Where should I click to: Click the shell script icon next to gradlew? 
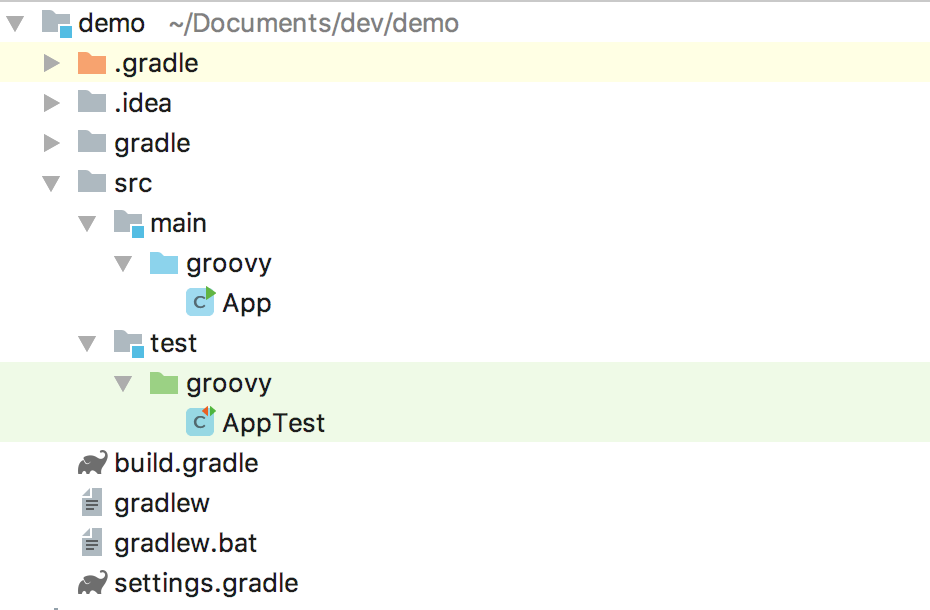pyautogui.click(x=91, y=502)
